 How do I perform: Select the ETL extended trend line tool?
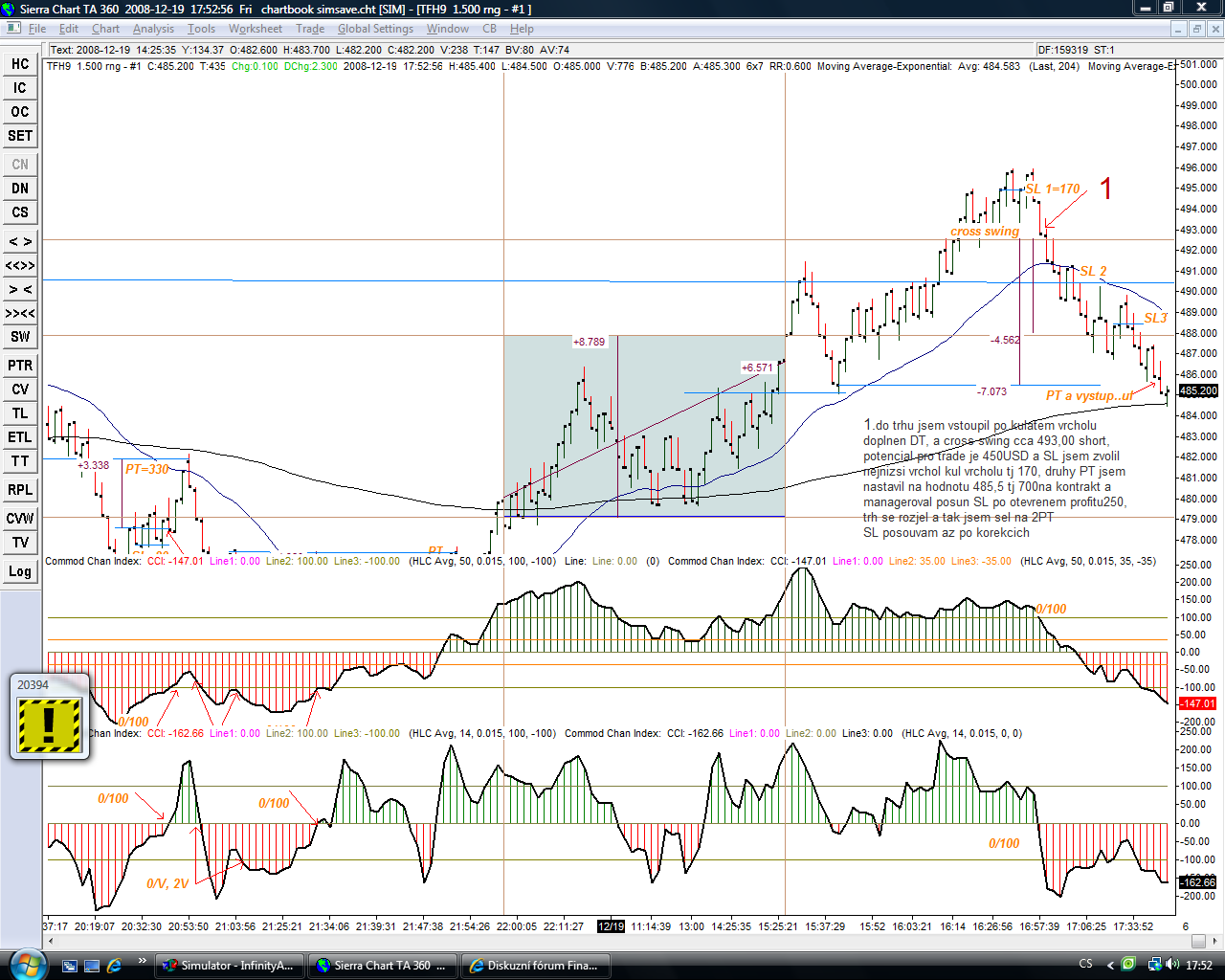pyautogui.click(x=20, y=437)
